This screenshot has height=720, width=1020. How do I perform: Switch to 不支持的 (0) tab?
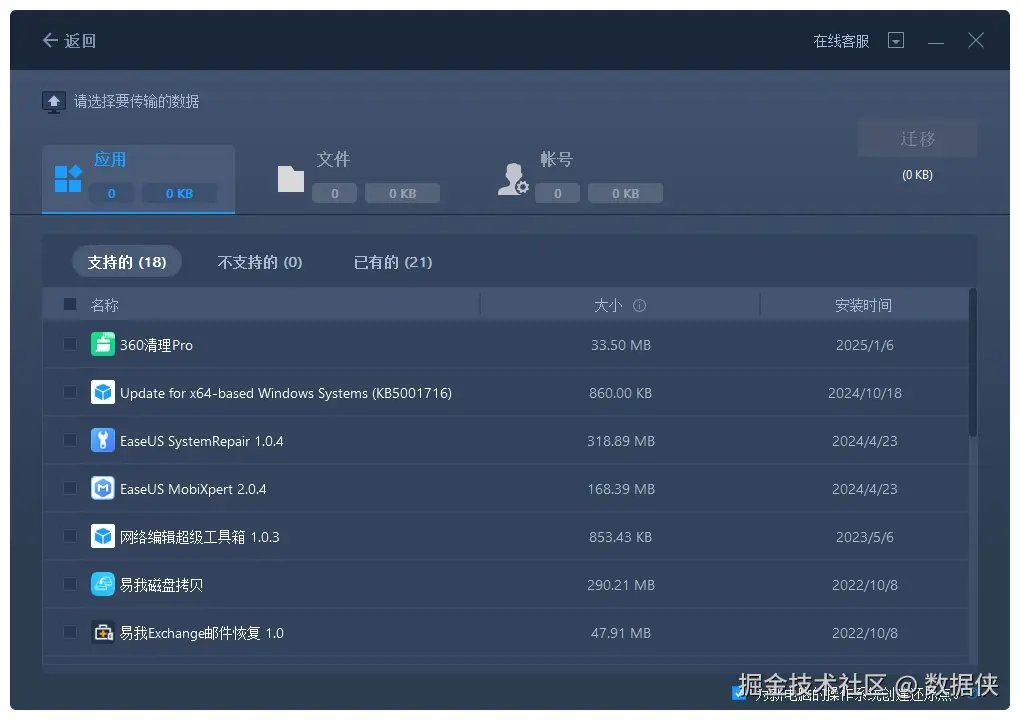tap(260, 261)
